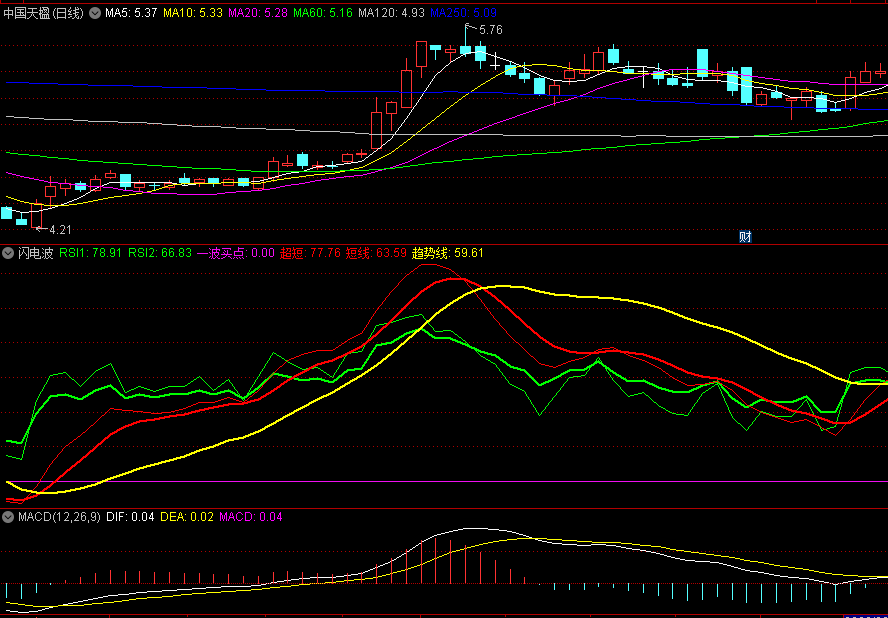Click the 一波买点: 0.00 label
The height and width of the screenshot is (618, 888).
[x=236, y=253]
